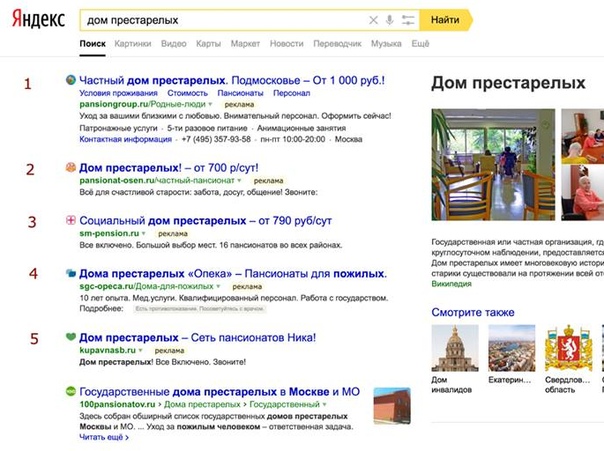Click the pansionat-osen.ru green URL
Image resolution: width=604 pixels, height=451 pixels.
(157, 180)
